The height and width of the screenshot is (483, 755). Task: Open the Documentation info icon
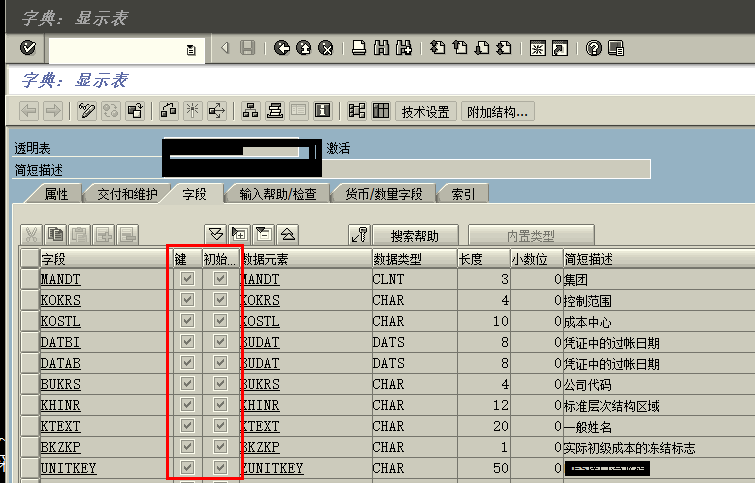[323, 111]
